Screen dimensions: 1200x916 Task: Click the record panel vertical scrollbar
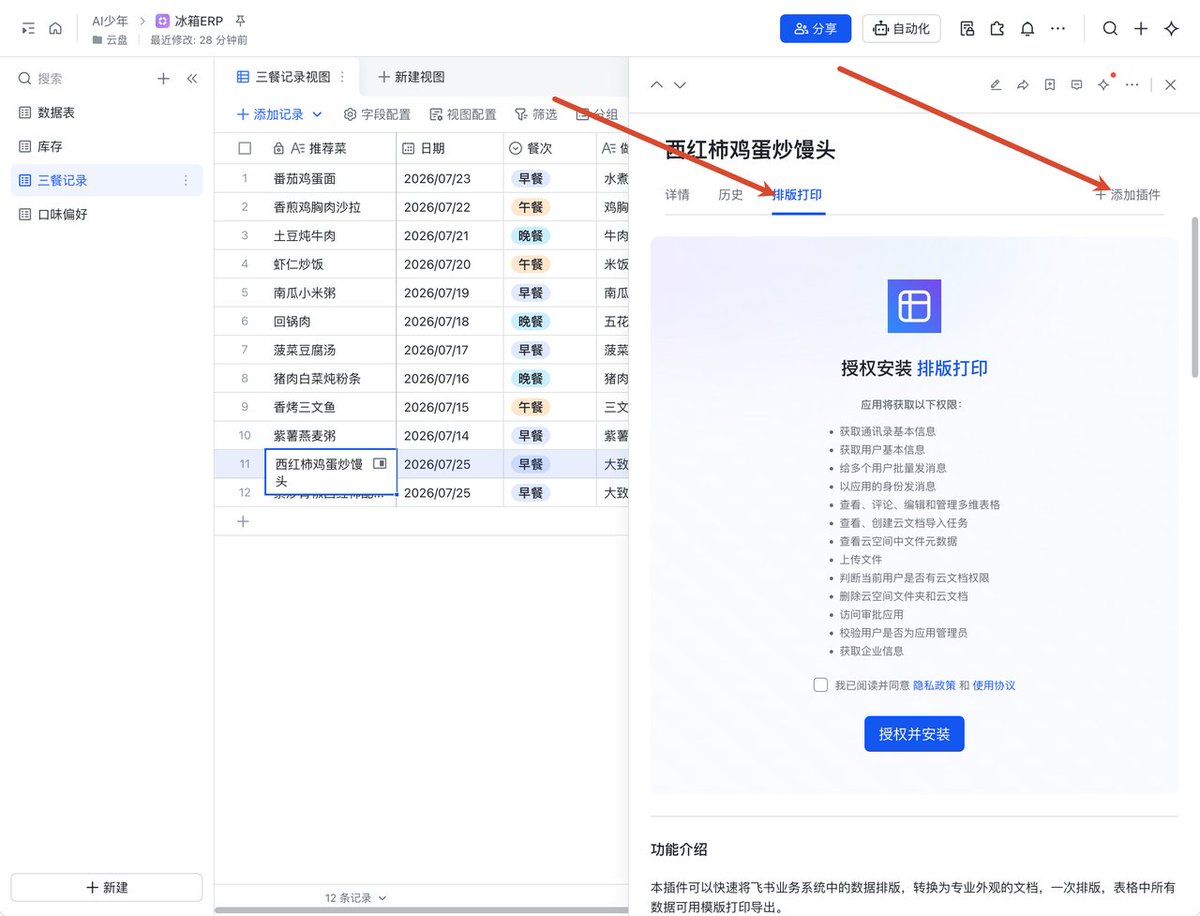1192,297
